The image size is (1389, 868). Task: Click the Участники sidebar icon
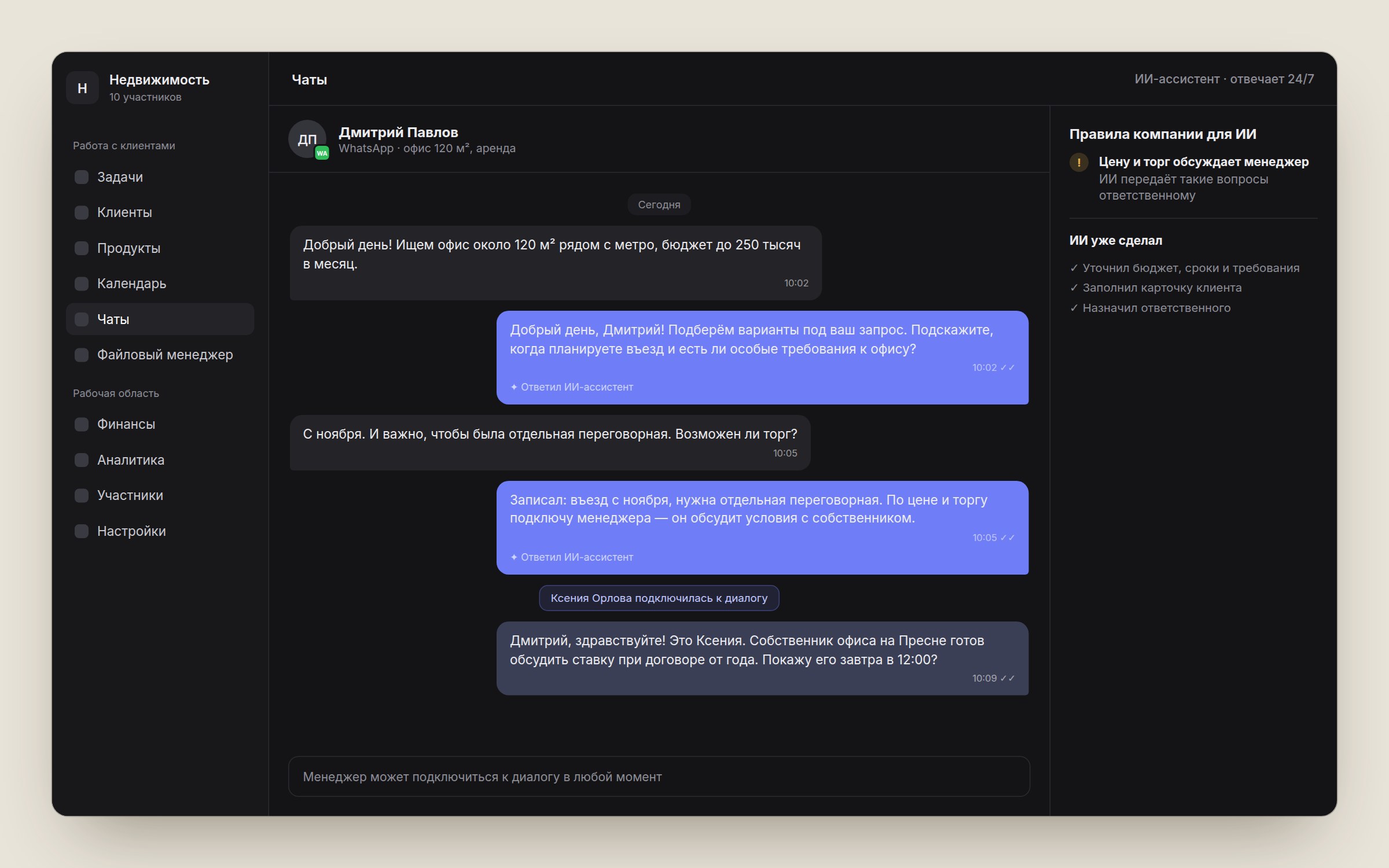point(82,495)
